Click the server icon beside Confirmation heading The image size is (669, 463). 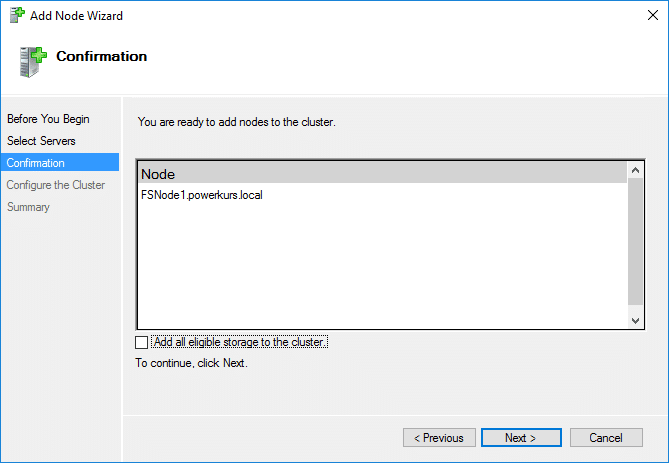(32, 62)
